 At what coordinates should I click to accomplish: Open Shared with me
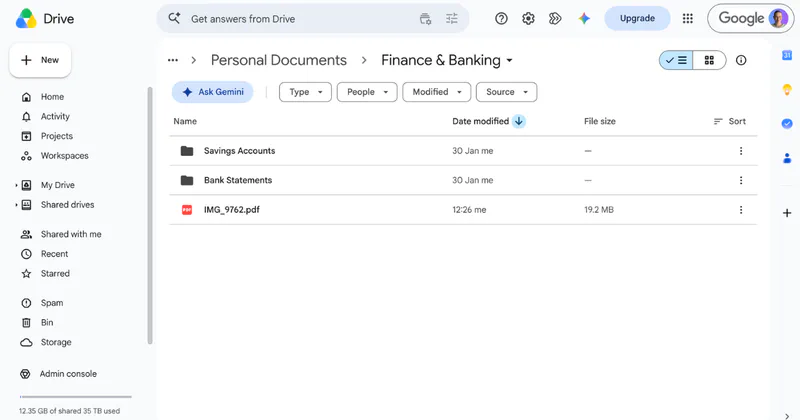(71, 234)
